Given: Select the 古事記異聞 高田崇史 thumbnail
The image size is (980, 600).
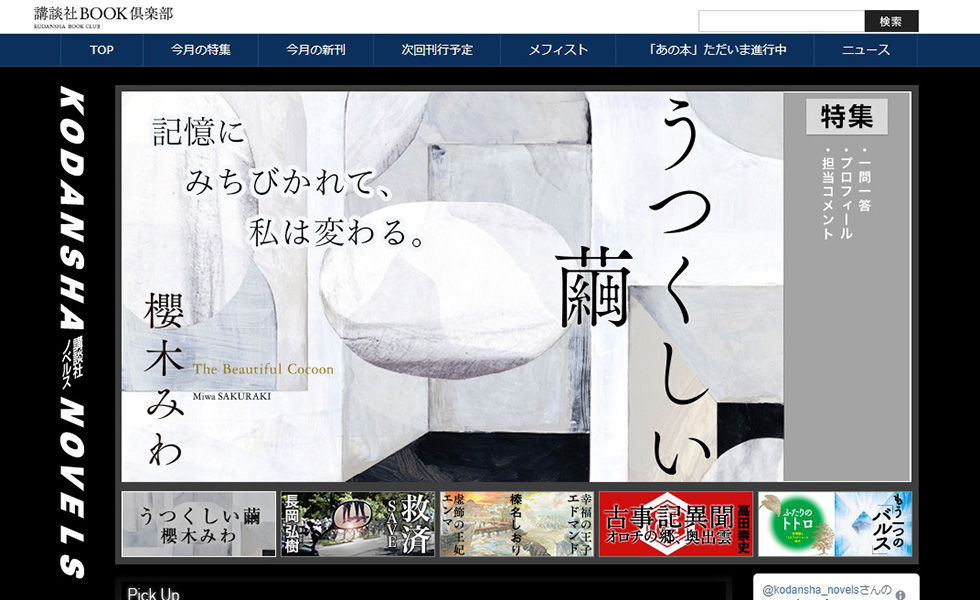Looking at the screenshot, I should point(676,524).
